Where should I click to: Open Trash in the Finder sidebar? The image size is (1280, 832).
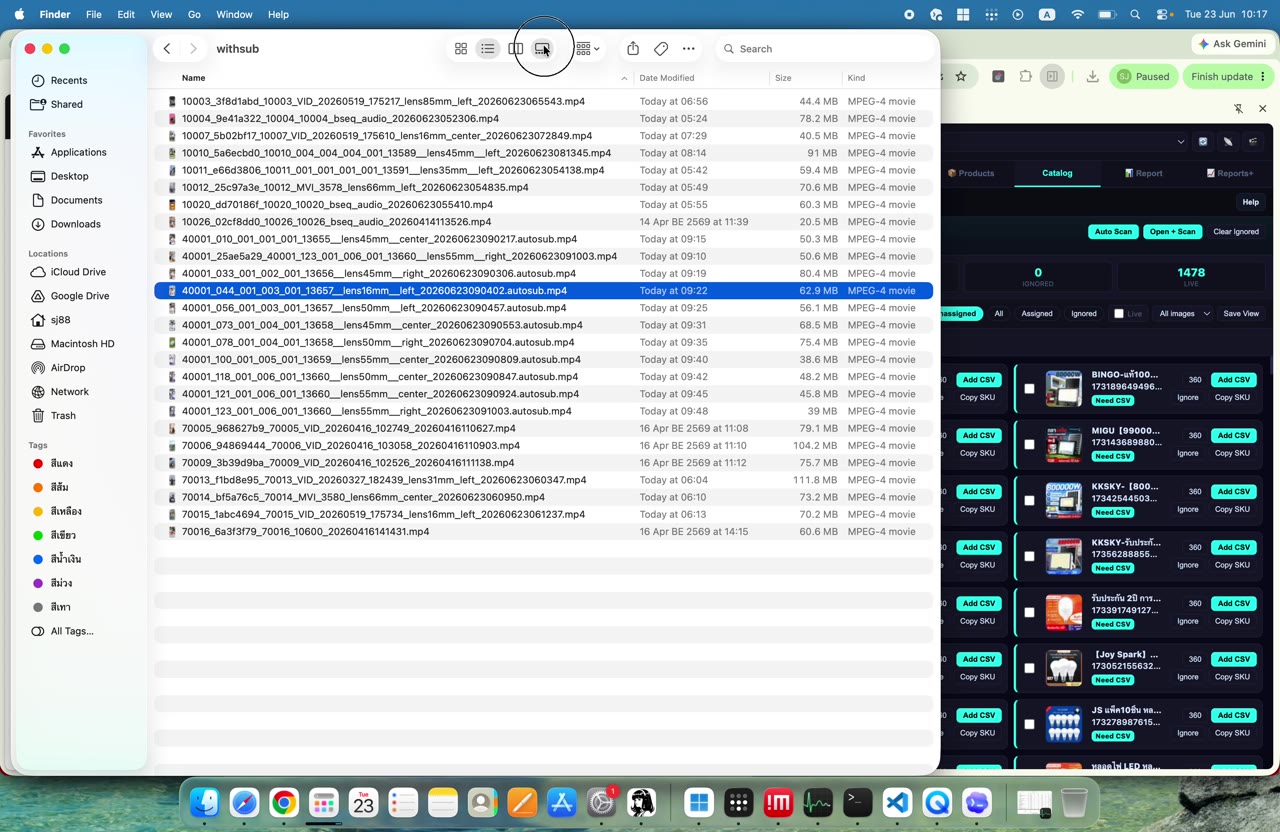tap(63, 416)
